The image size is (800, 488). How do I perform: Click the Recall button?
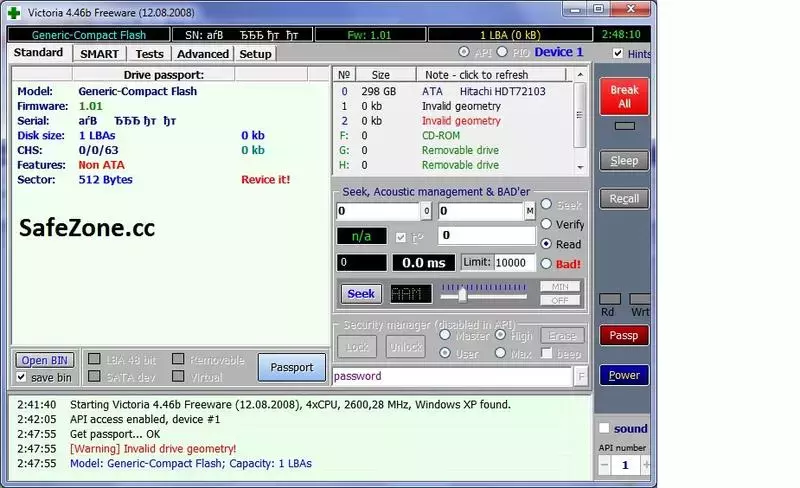[624, 199]
